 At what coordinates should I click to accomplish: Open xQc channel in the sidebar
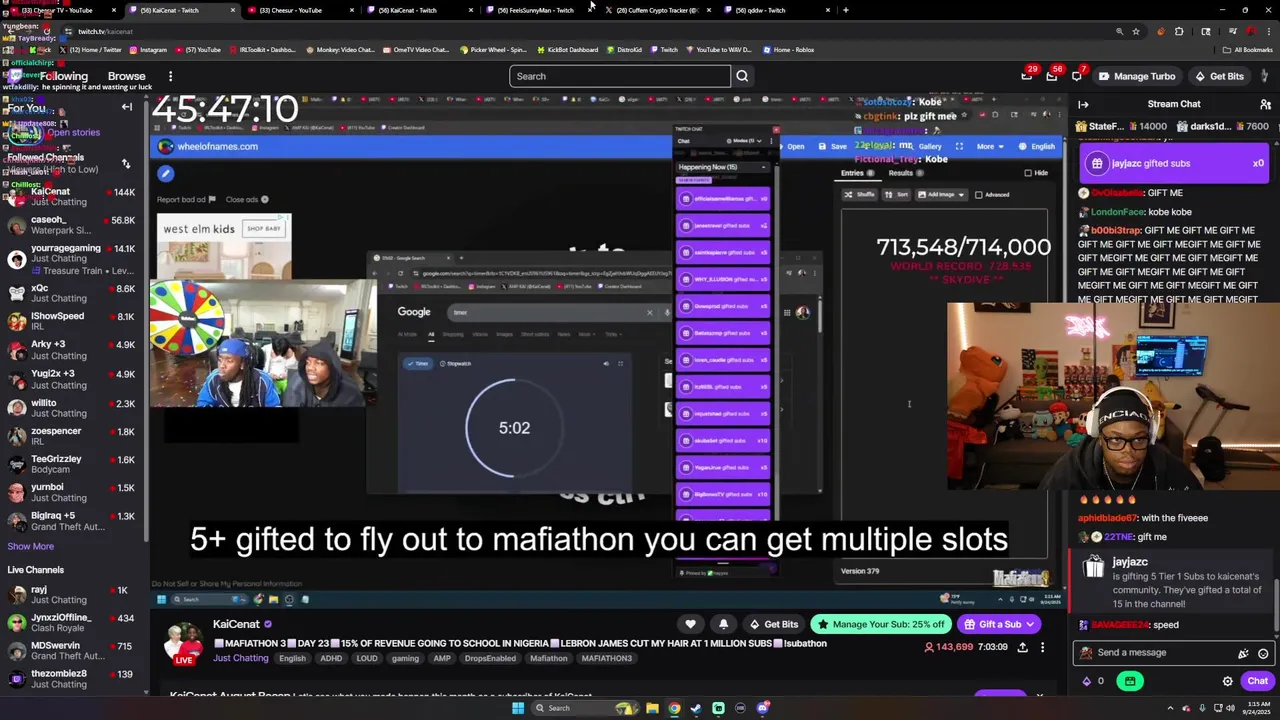pyautogui.click(x=70, y=293)
